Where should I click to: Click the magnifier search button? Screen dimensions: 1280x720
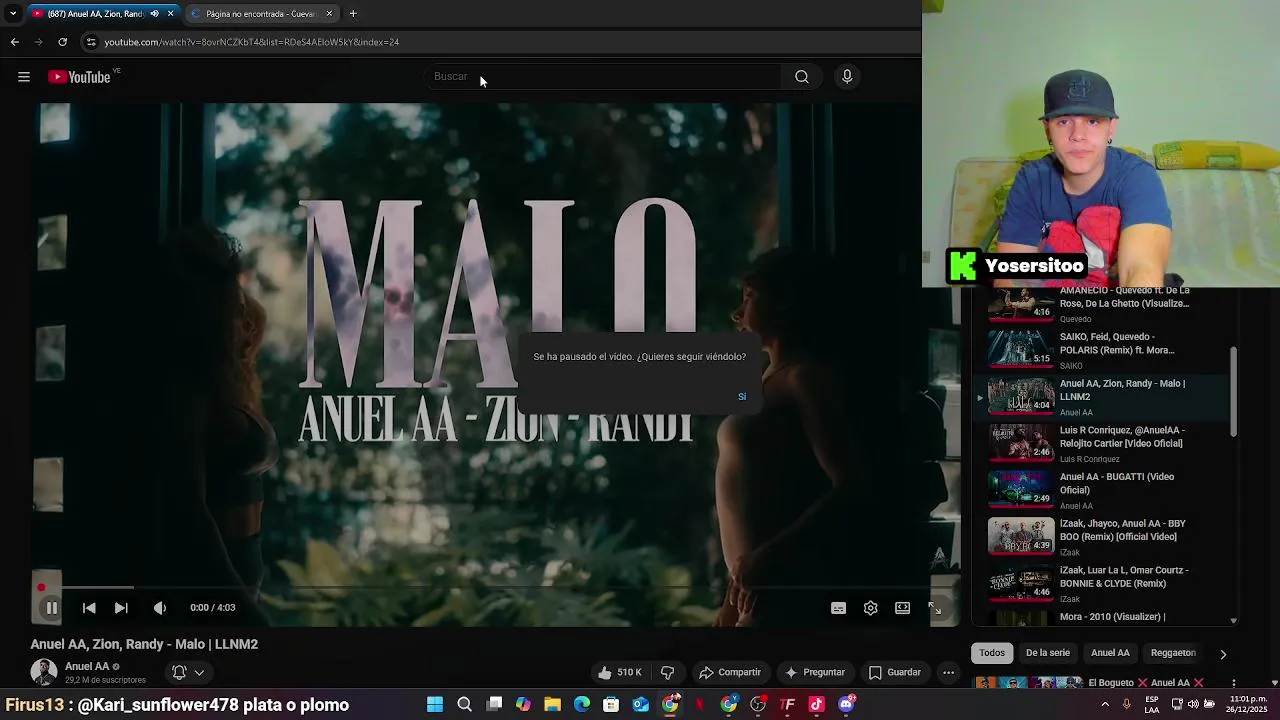pos(802,77)
